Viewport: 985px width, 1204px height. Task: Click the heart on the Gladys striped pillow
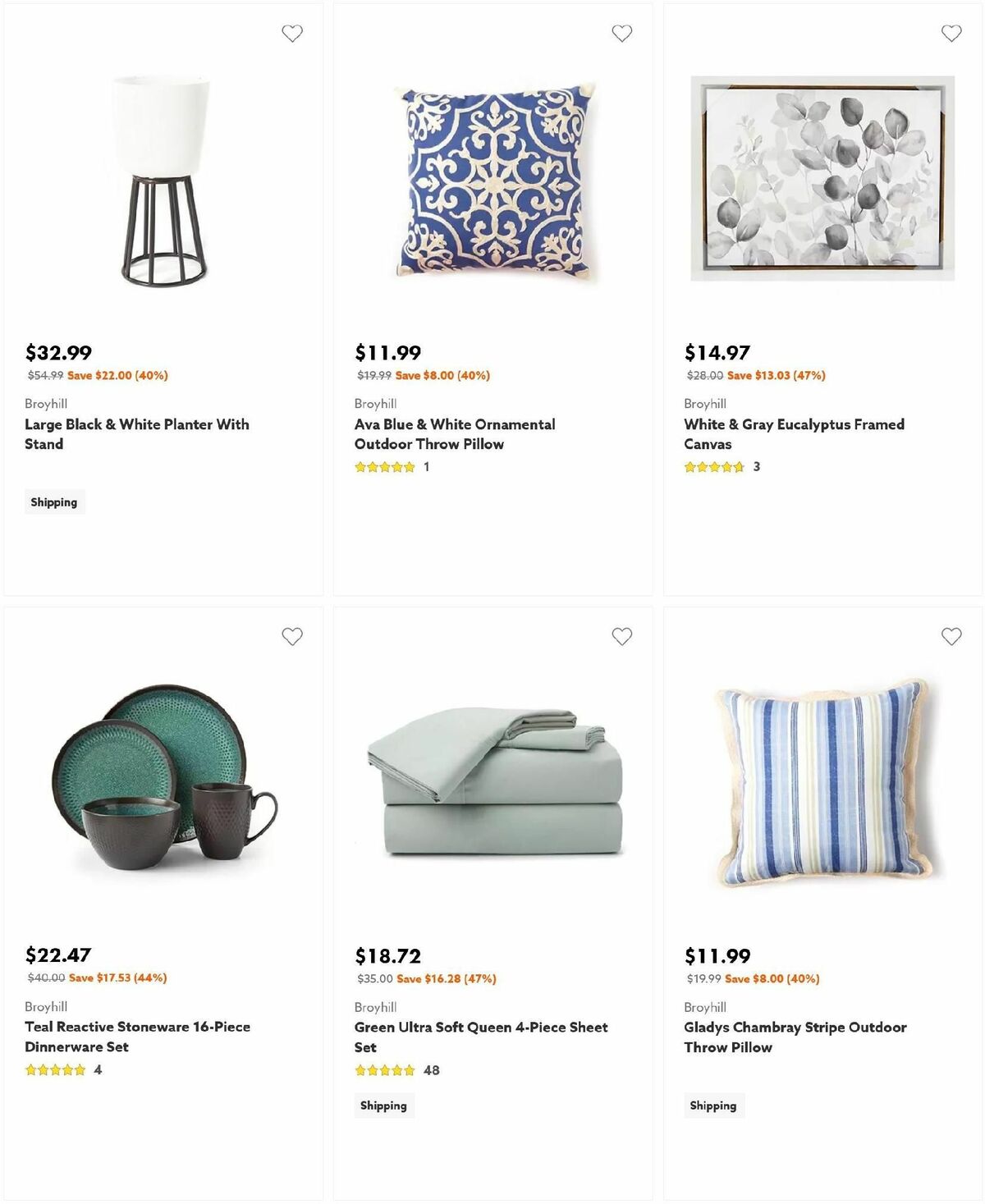(x=951, y=636)
